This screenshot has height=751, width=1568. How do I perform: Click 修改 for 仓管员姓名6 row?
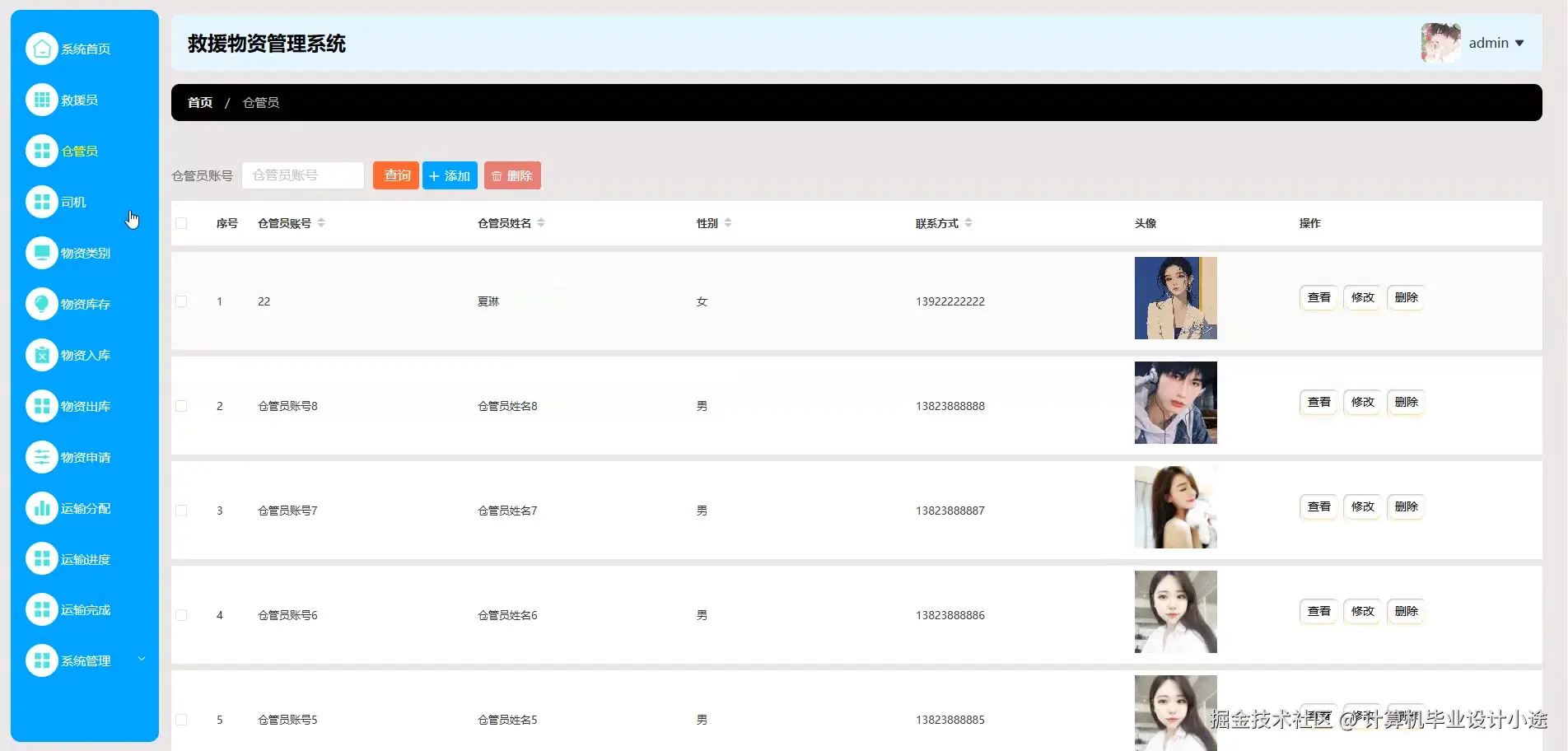(x=1363, y=611)
